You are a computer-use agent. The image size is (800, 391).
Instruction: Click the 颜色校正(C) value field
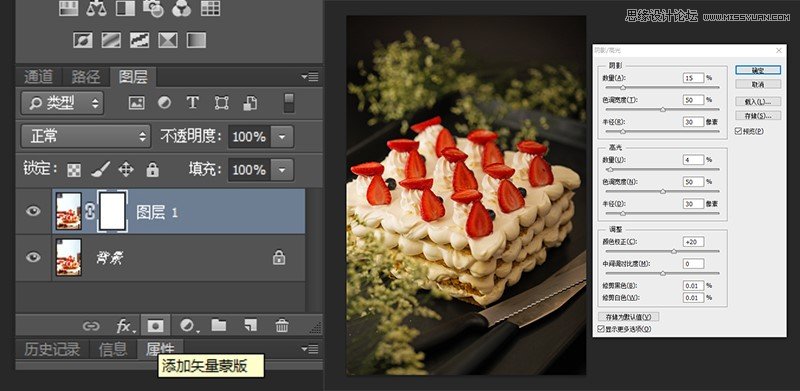pos(693,241)
